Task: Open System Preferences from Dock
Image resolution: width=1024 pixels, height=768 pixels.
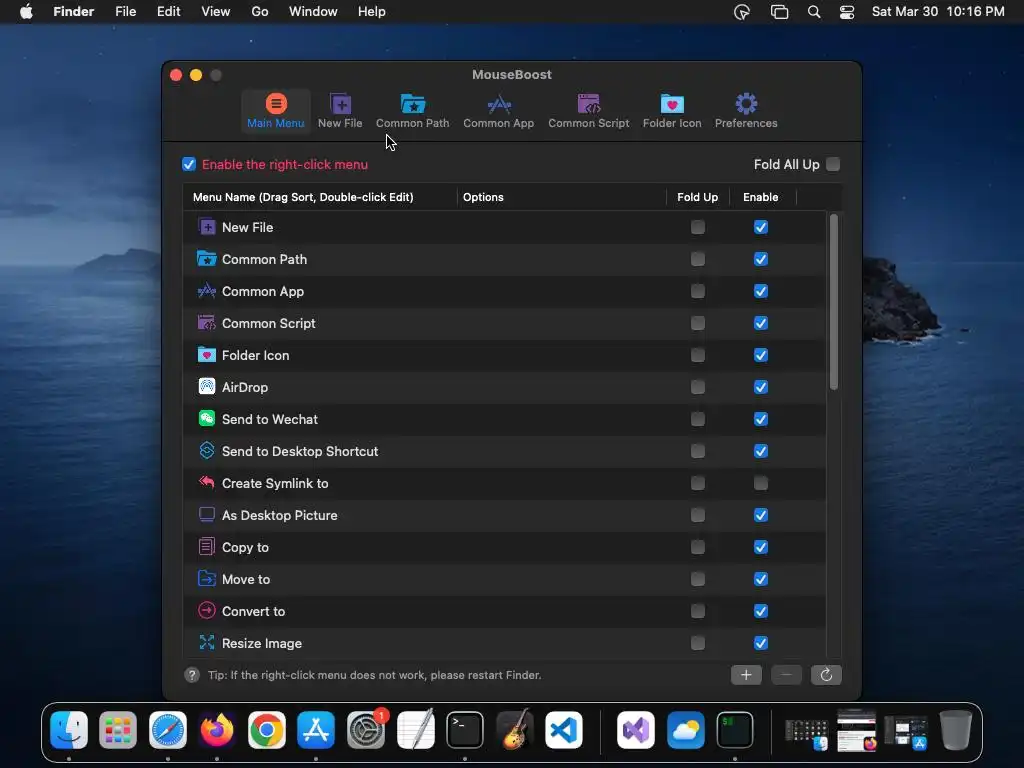Action: [x=366, y=729]
